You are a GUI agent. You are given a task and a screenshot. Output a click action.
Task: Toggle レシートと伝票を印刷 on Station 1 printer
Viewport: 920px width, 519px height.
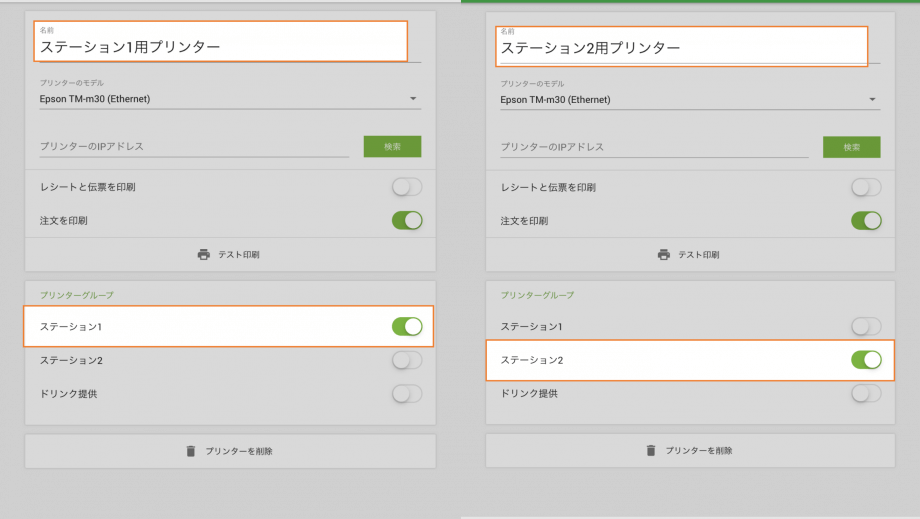tap(406, 187)
